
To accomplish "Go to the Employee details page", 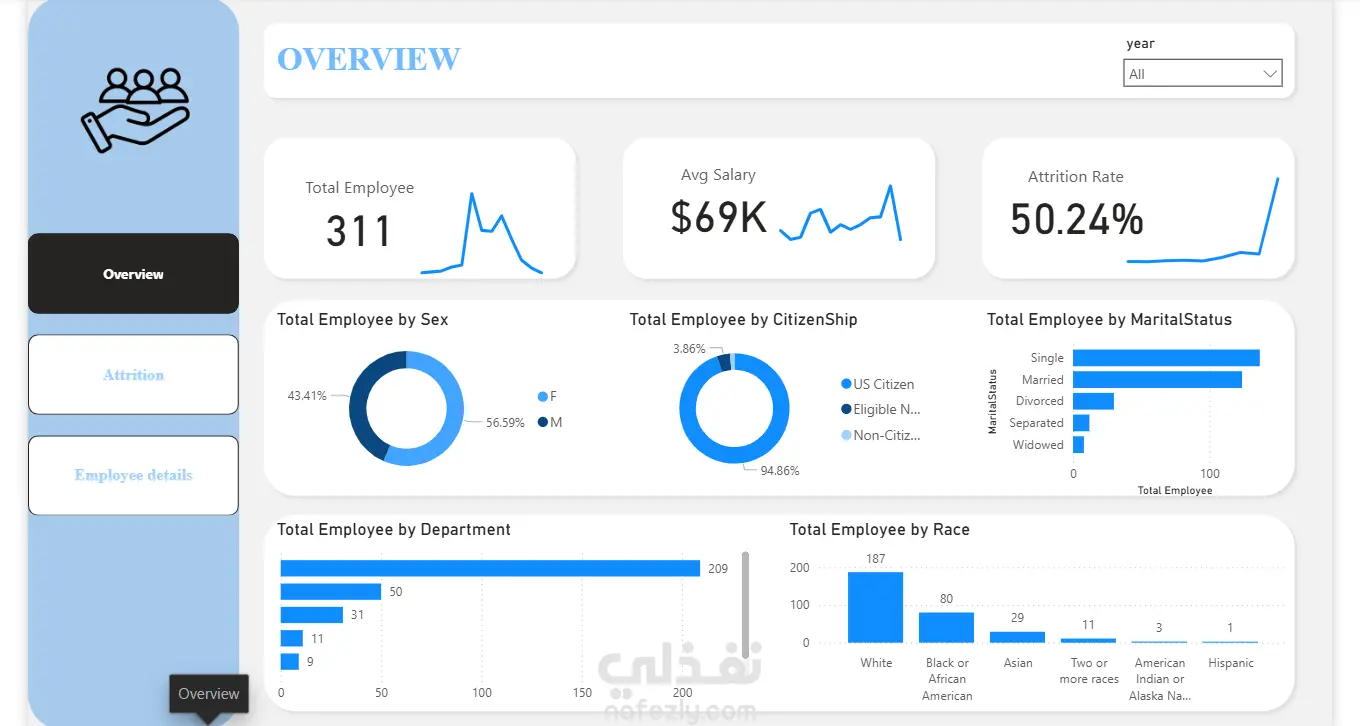I will click(x=133, y=475).
